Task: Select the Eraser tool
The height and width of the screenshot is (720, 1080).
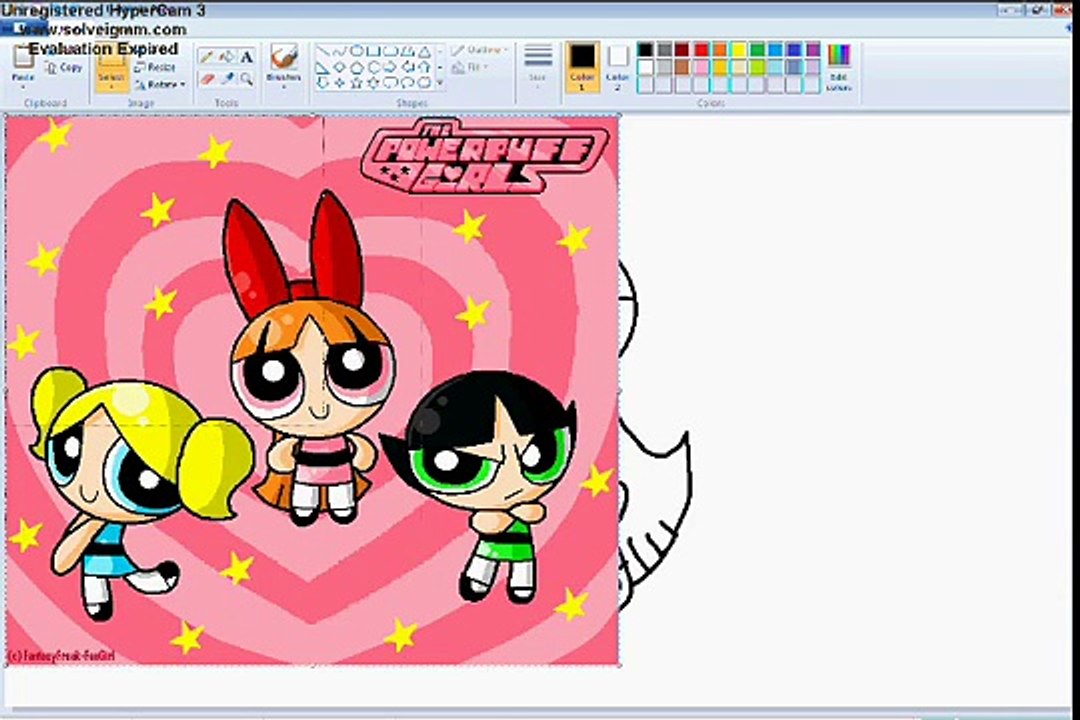Action: 207,79
